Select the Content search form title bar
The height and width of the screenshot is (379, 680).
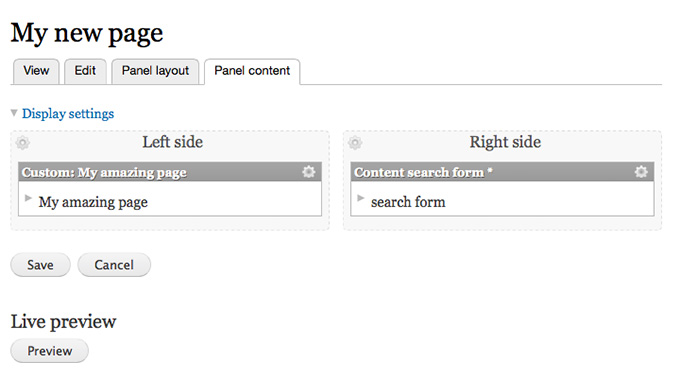502,172
